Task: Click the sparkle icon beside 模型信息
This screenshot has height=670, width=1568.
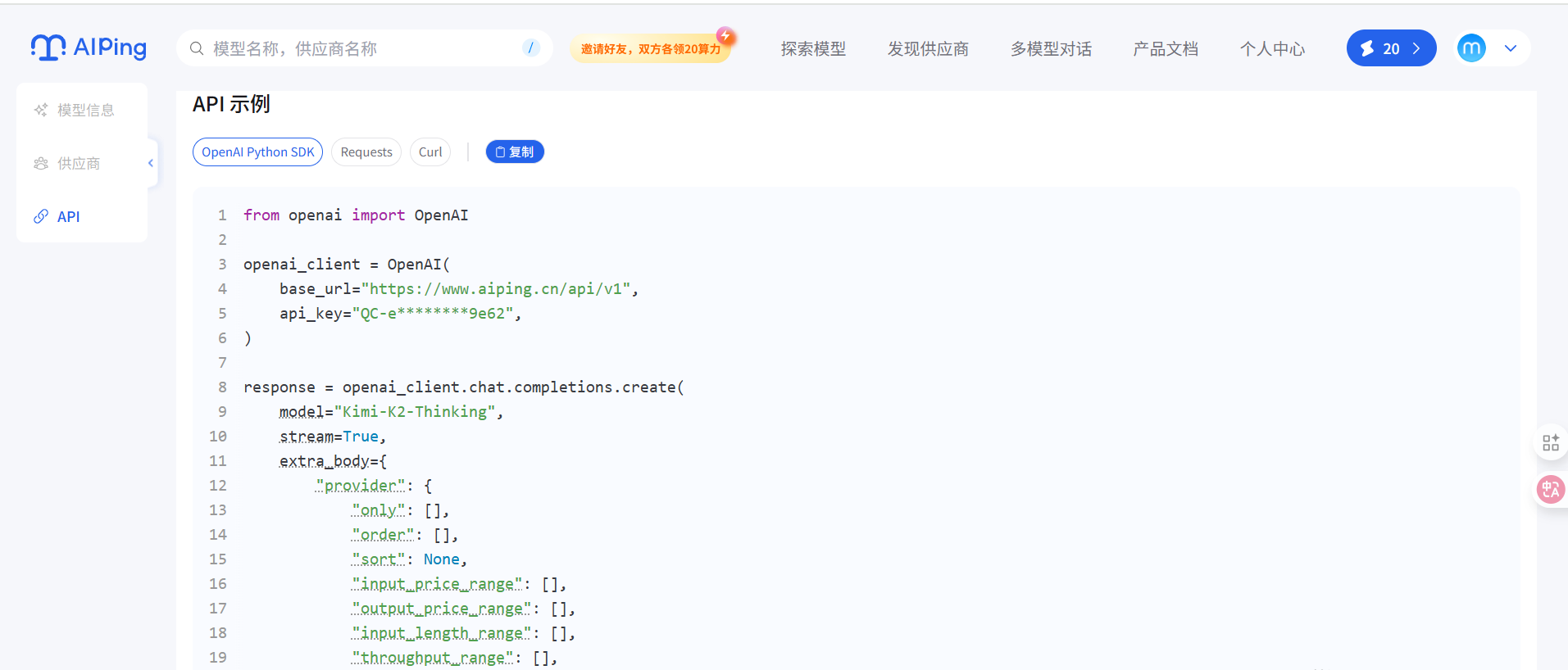Action: 41,110
